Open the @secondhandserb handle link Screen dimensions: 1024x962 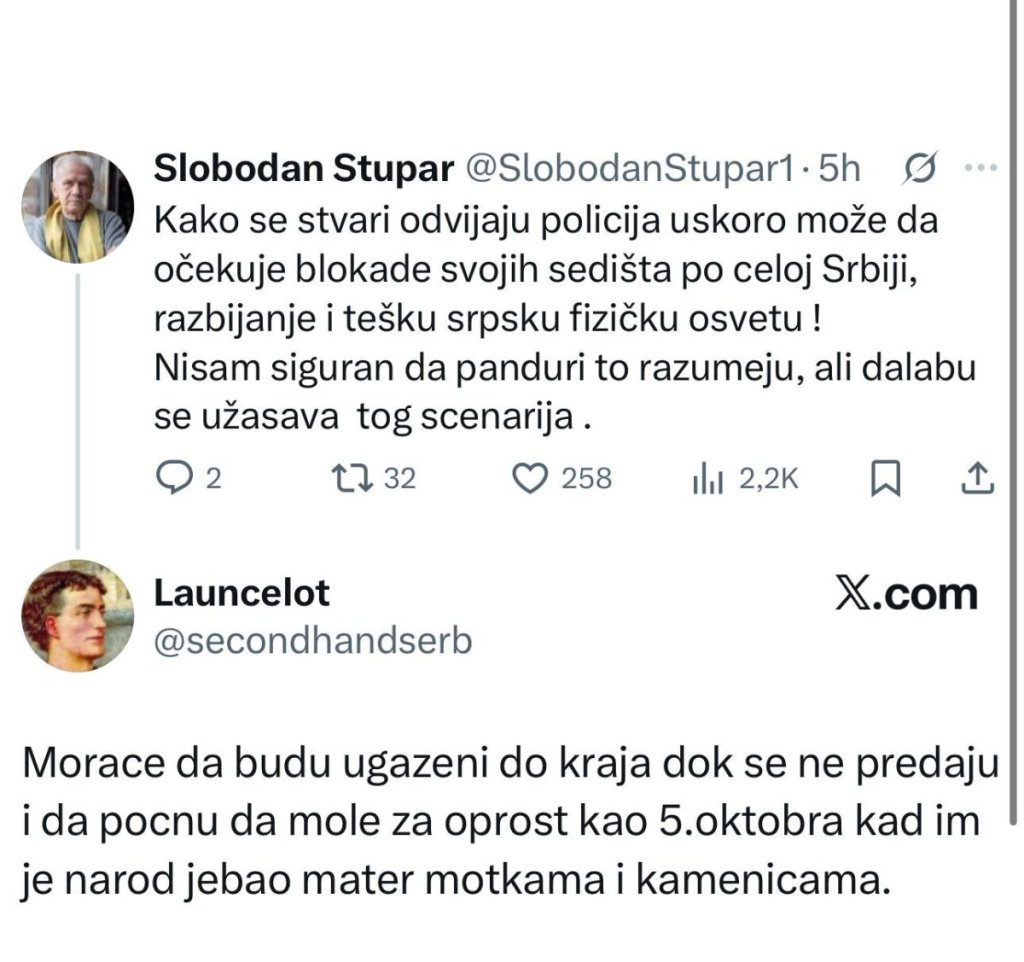pos(311,642)
